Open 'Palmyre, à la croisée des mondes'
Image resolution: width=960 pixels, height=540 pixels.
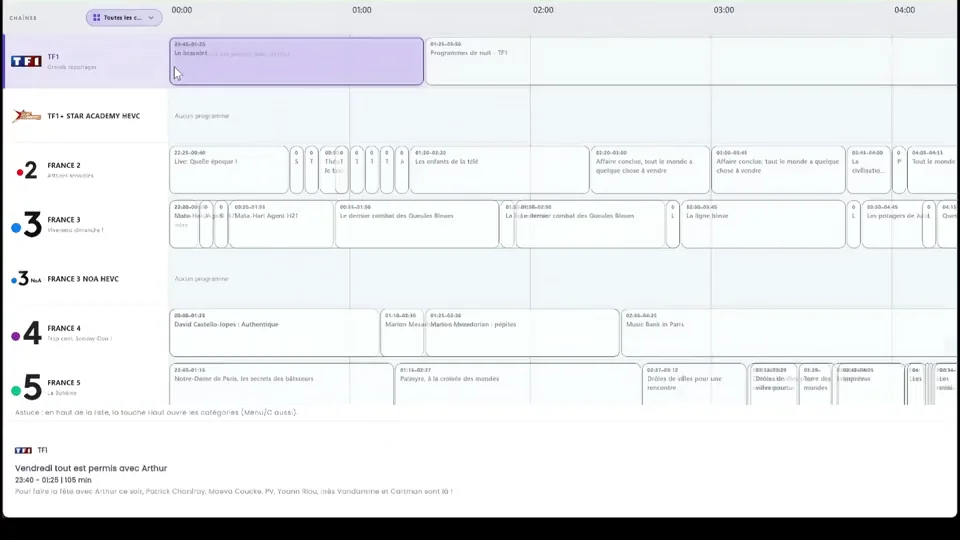[x=518, y=384]
